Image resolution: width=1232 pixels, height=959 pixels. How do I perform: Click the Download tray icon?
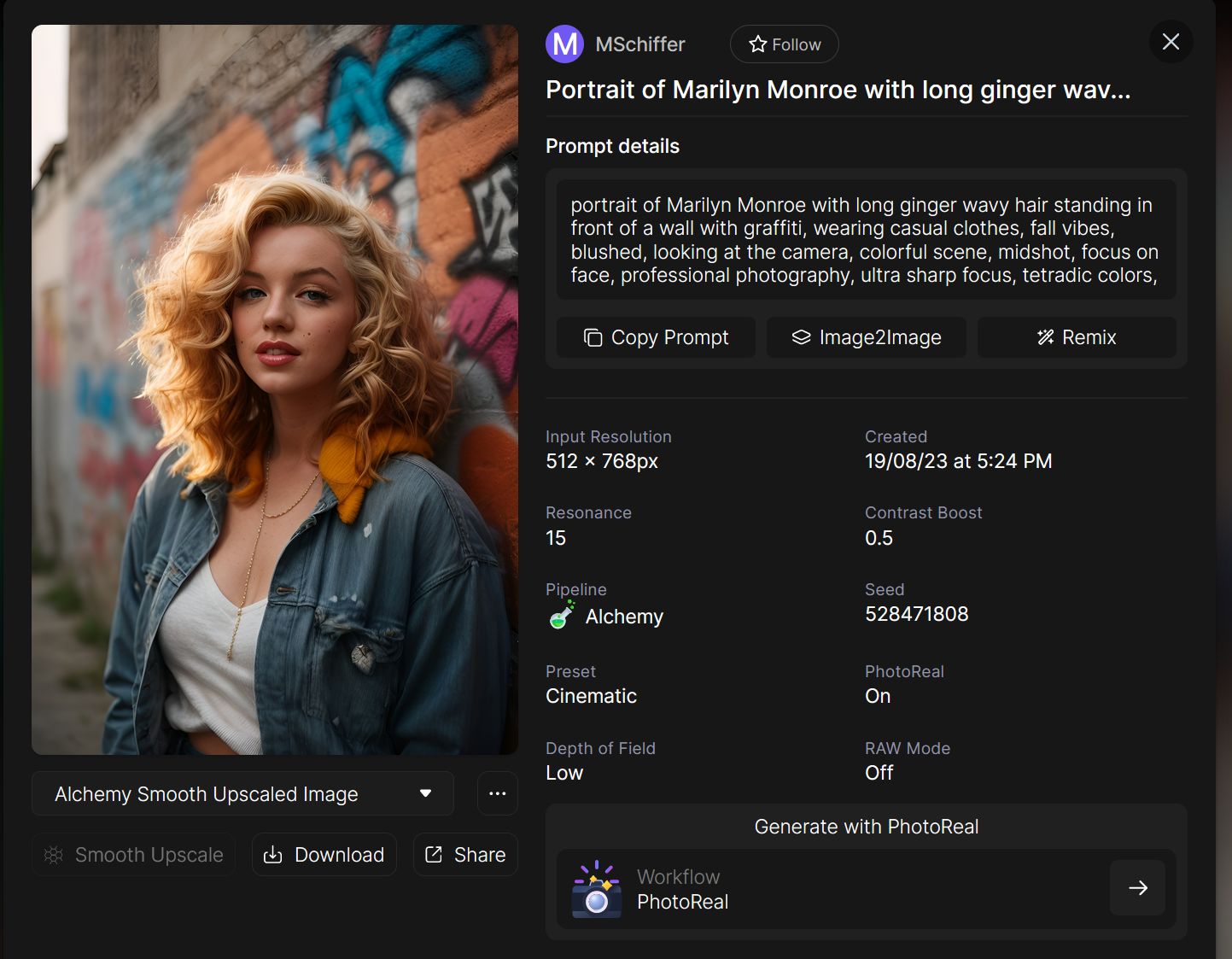point(272,855)
